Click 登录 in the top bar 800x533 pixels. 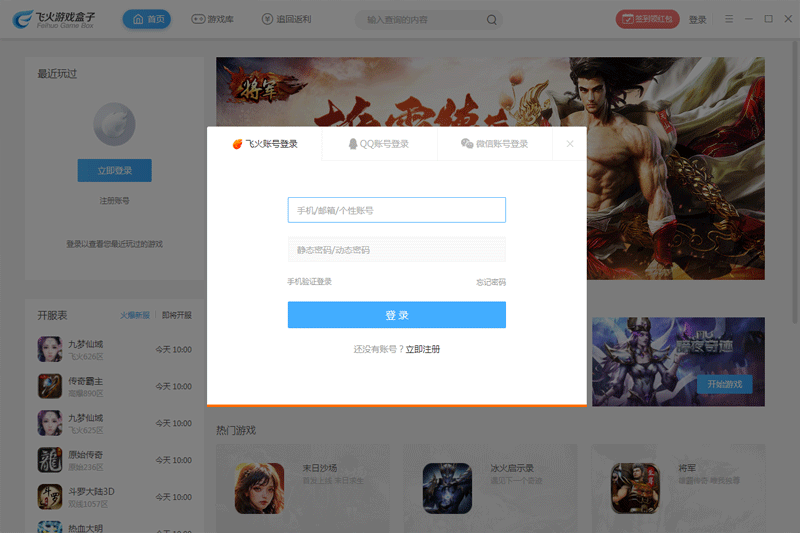pyautogui.click(x=697, y=20)
